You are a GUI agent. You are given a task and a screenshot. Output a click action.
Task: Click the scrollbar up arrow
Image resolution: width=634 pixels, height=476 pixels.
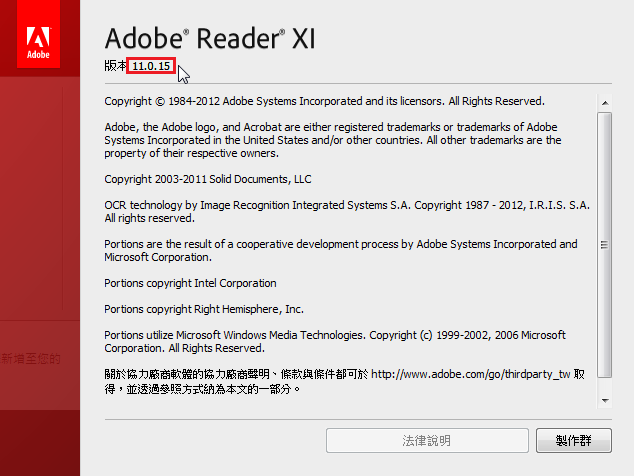[x=605, y=103]
